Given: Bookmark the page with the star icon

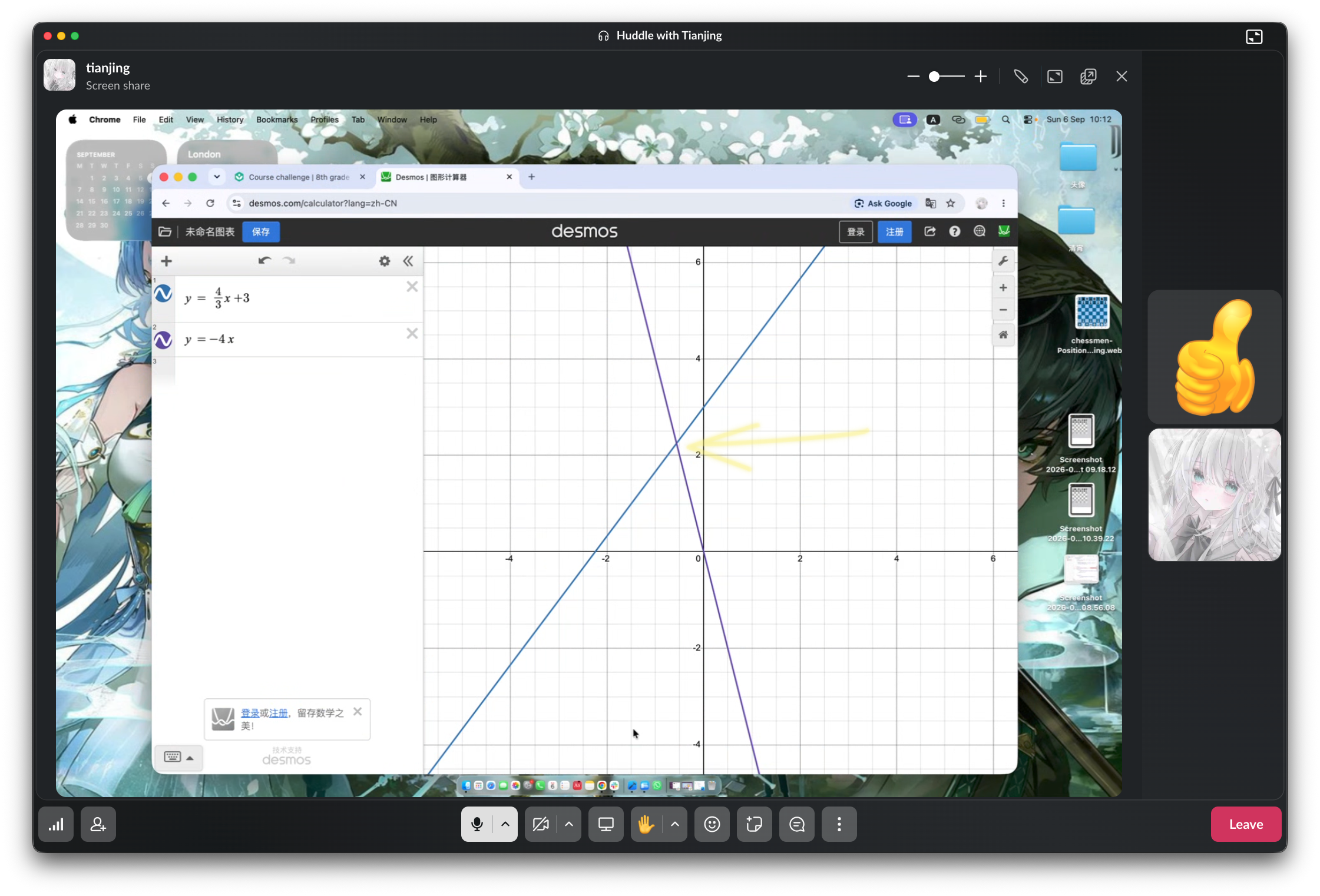Looking at the screenshot, I should 951,203.
